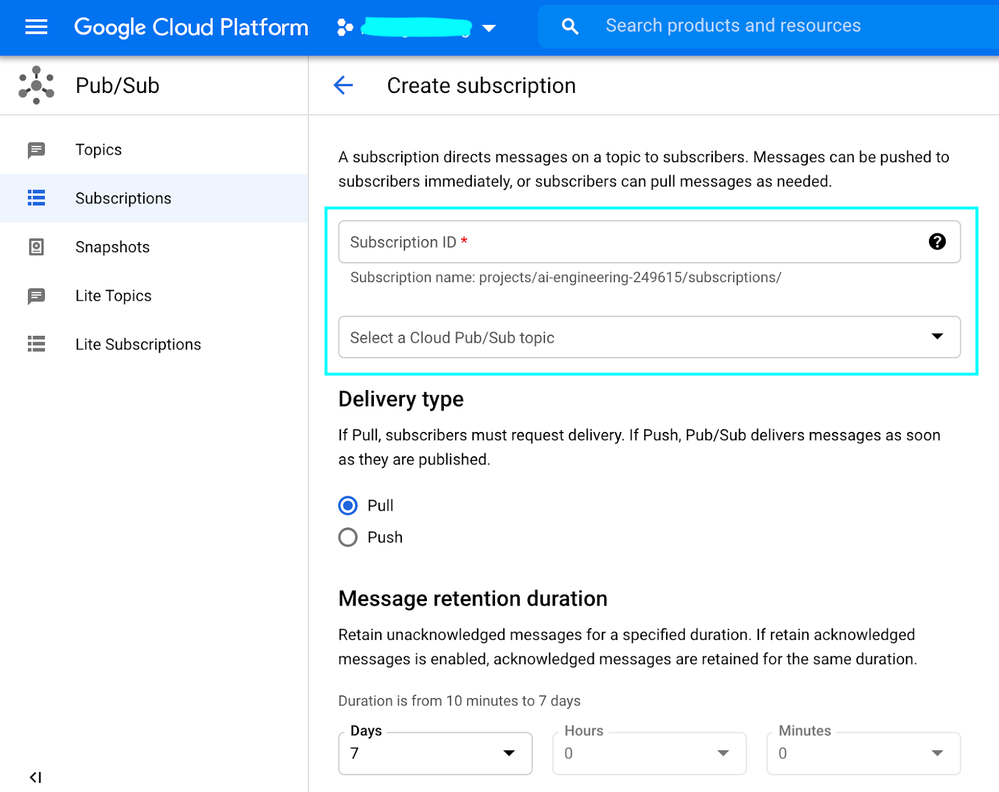Collapse the left sidebar panel
999x792 pixels.
(x=35, y=777)
